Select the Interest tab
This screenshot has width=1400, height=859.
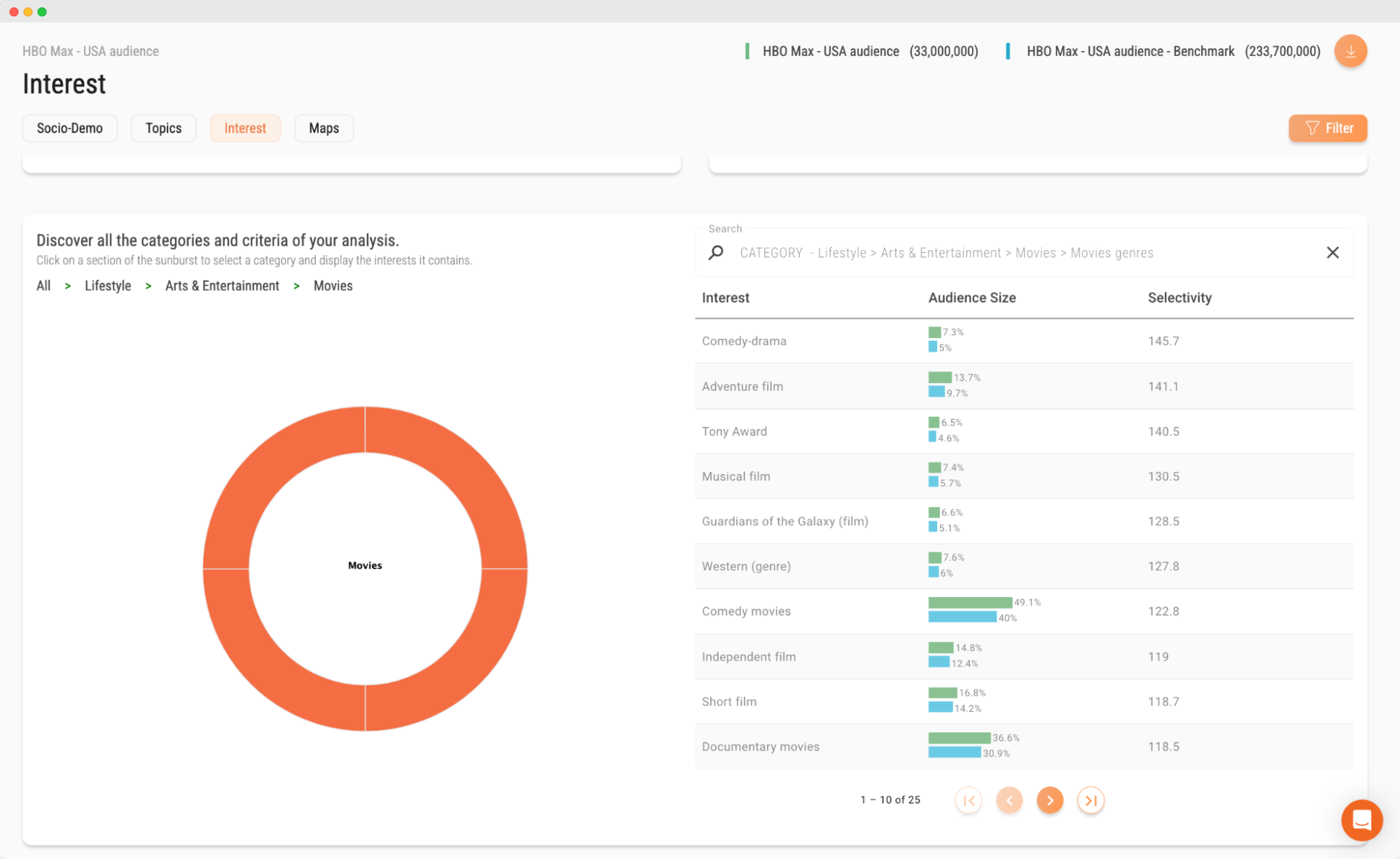tap(245, 128)
